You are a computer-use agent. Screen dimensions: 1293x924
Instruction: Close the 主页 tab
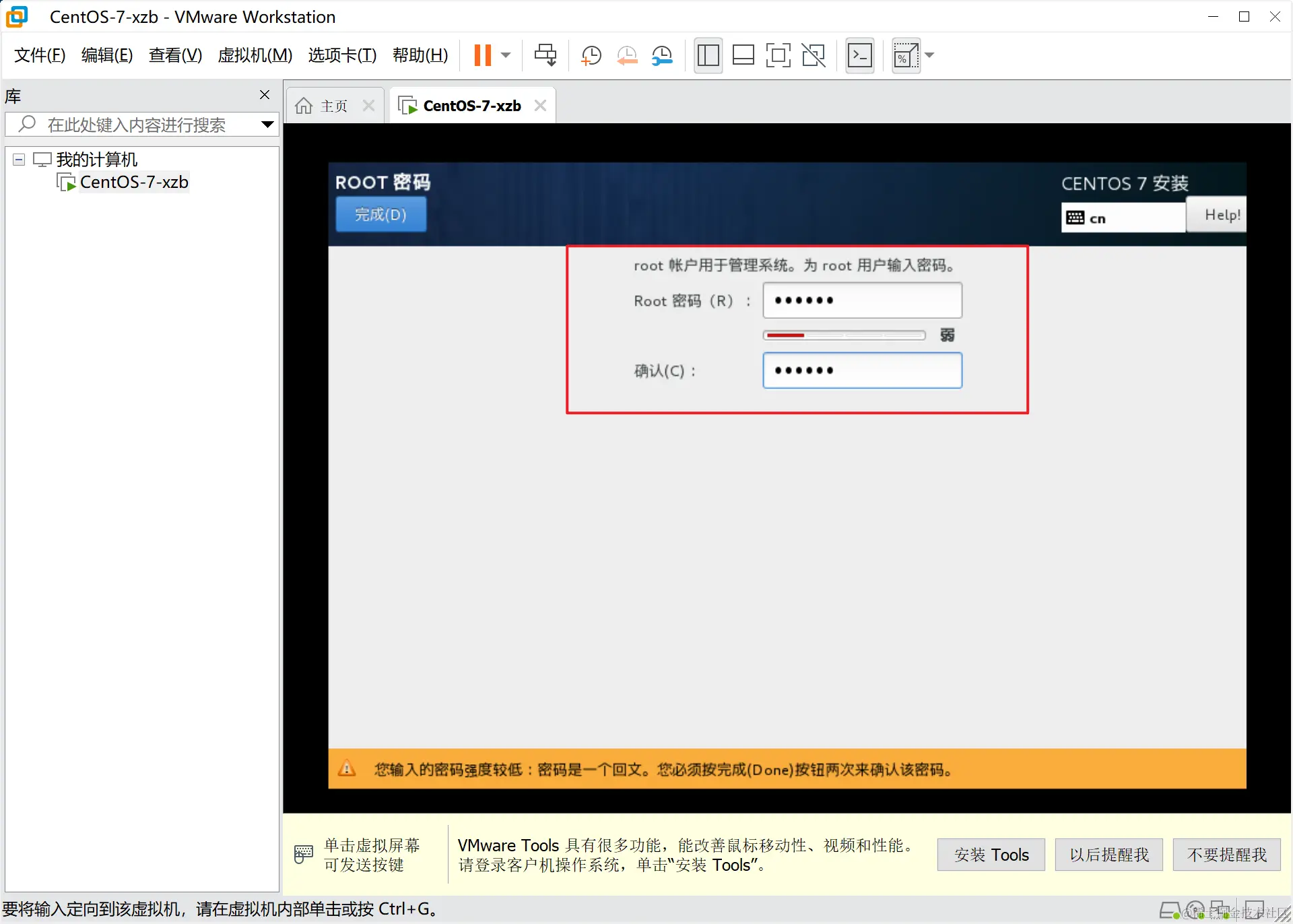368,106
